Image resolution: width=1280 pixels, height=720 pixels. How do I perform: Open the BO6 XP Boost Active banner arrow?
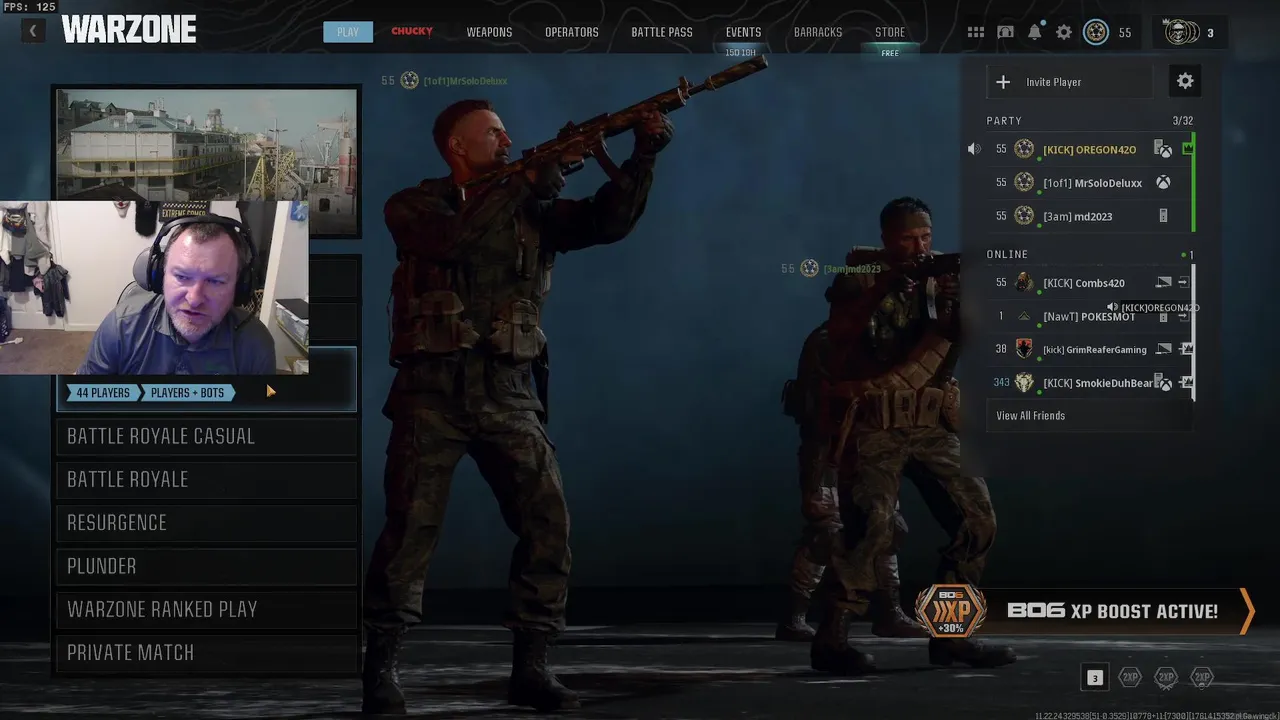(1246, 611)
